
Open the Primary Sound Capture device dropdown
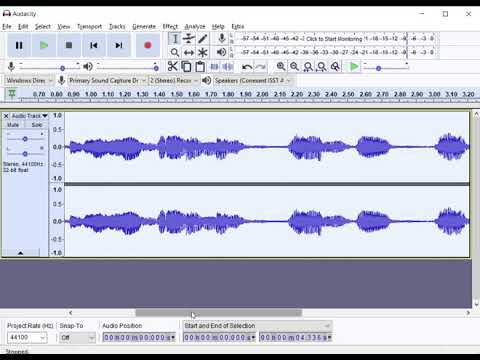coord(107,80)
